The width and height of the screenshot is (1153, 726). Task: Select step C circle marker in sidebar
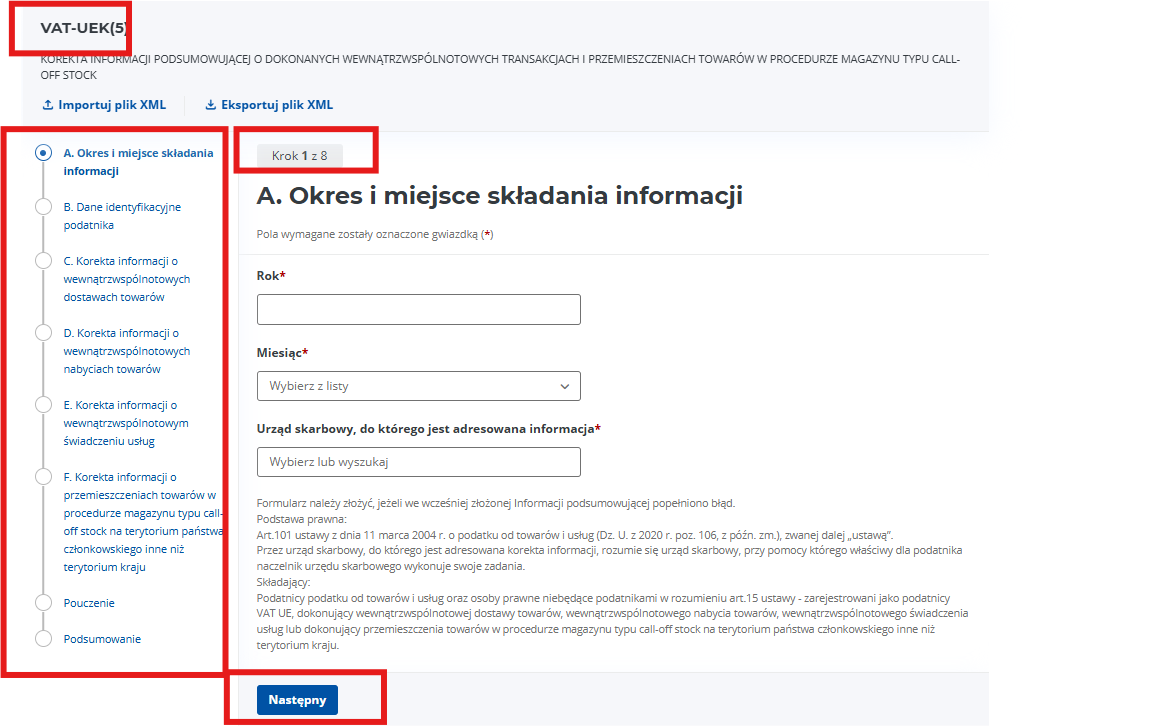tap(43, 261)
